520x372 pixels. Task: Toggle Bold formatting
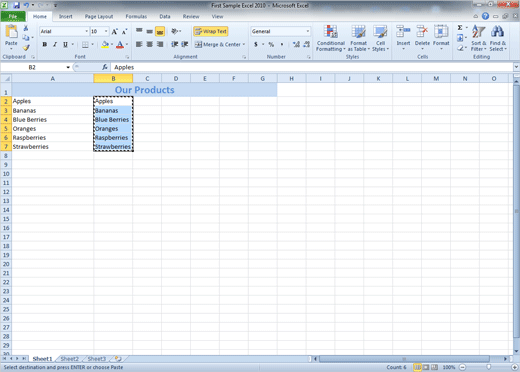coord(44,44)
